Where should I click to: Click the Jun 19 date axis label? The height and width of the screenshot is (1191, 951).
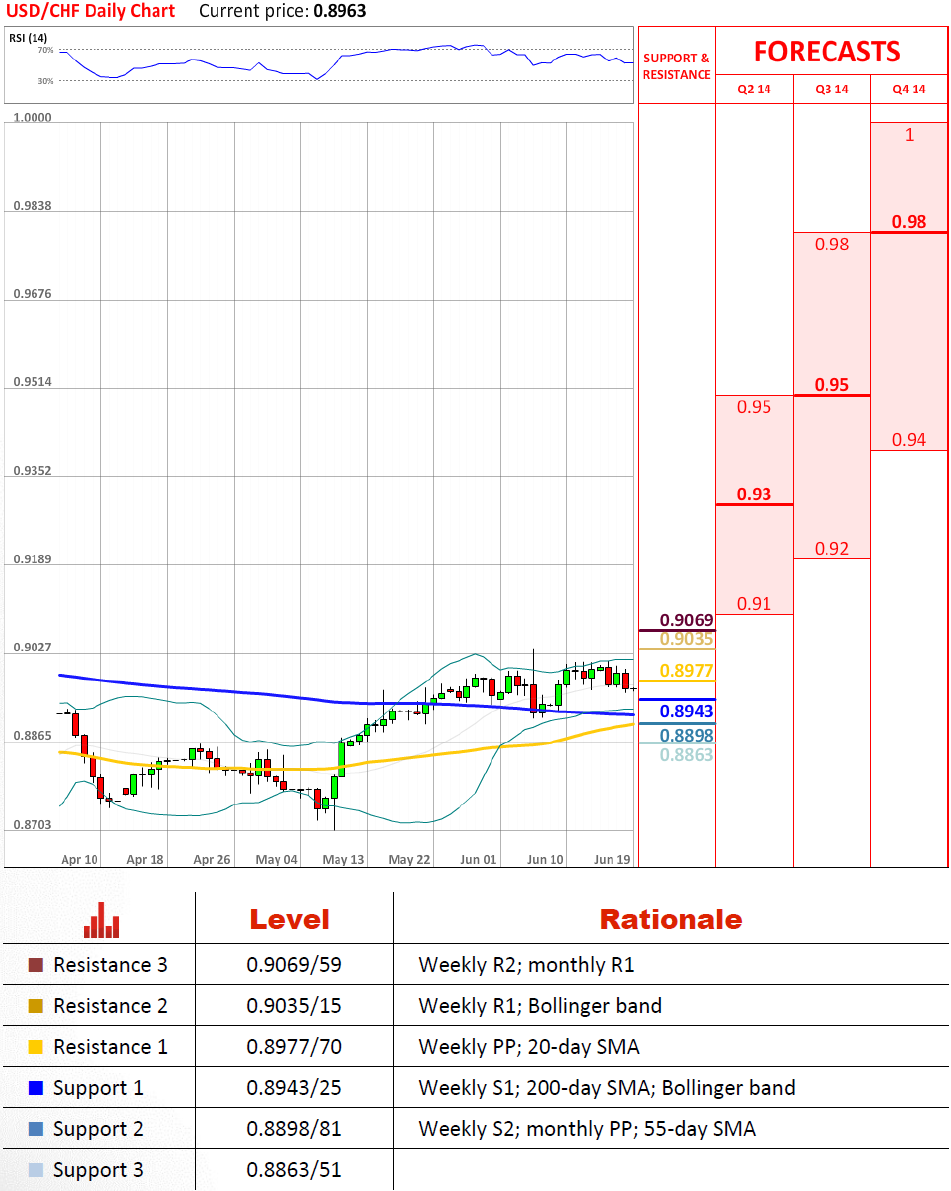[x=612, y=859]
